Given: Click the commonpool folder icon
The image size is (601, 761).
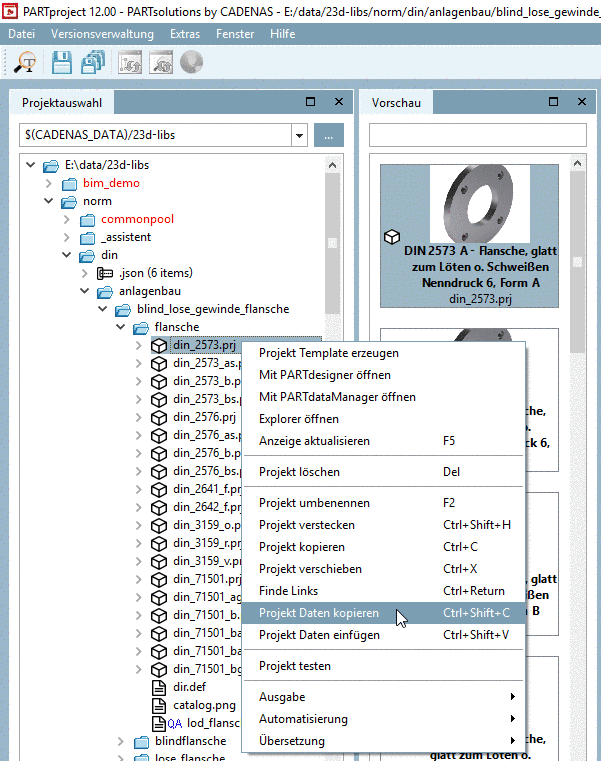Looking at the screenshot, I should click(87, 220).
